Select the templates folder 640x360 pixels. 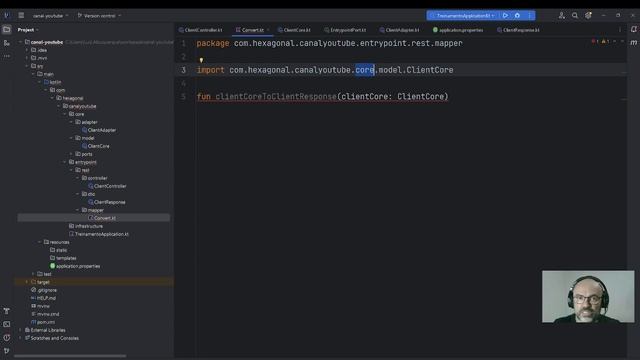pyautogui.click(x=63, y=258)
